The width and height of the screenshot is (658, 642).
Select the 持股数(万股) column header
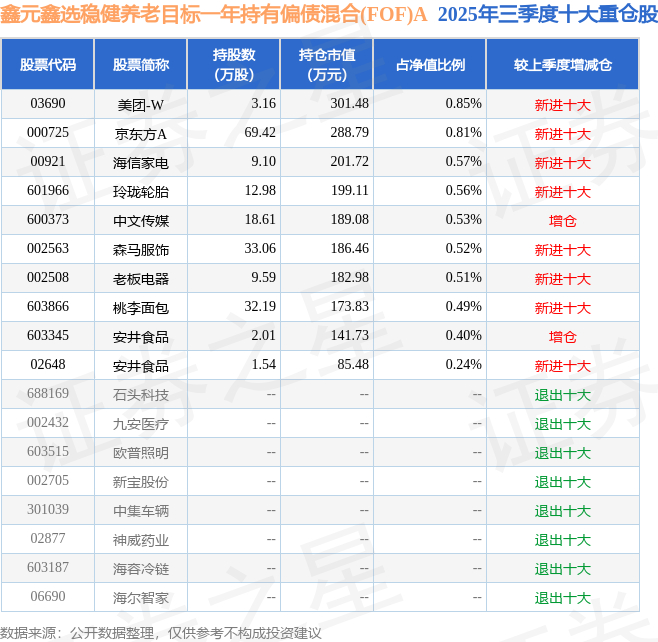[x=234, y=65]
